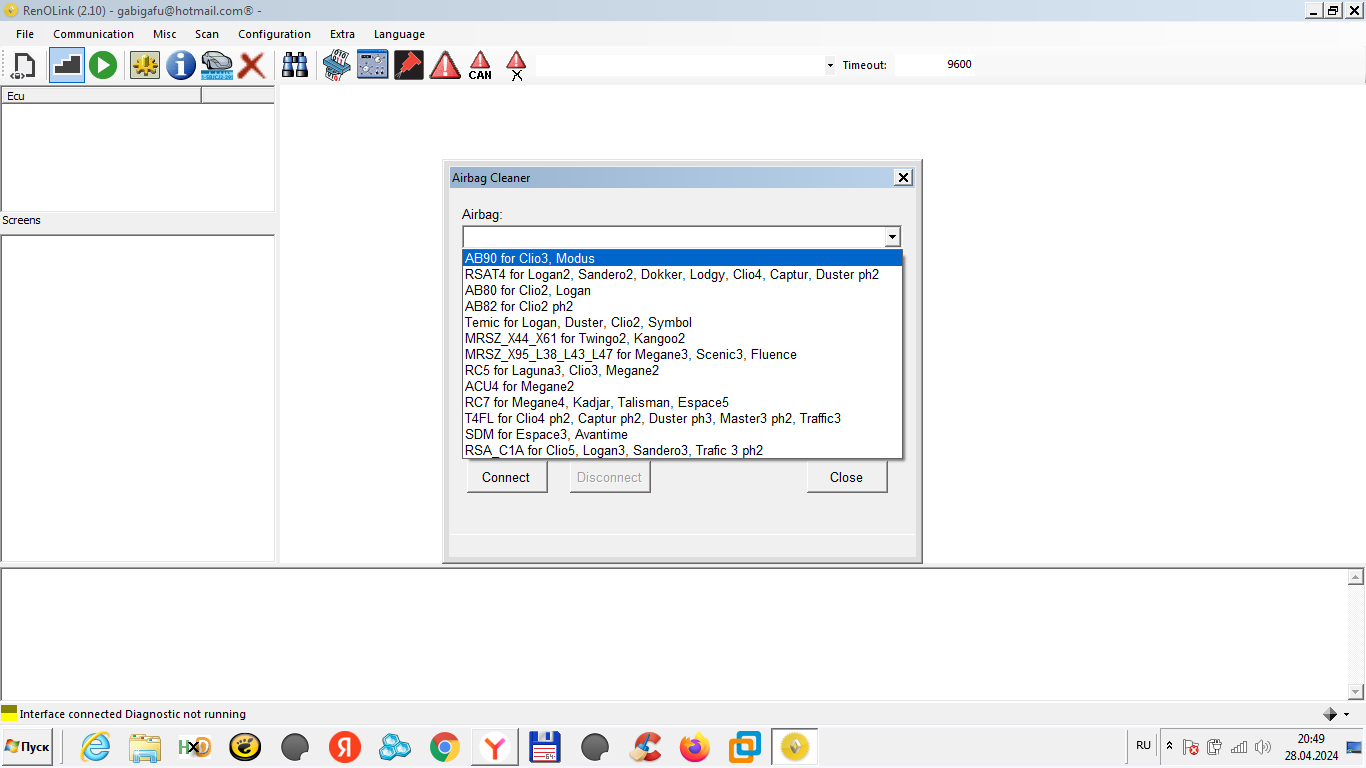This screenshot has height=768, width=1366.
Task: Open Internet Explorer from the taskbar
Action: 96,747
